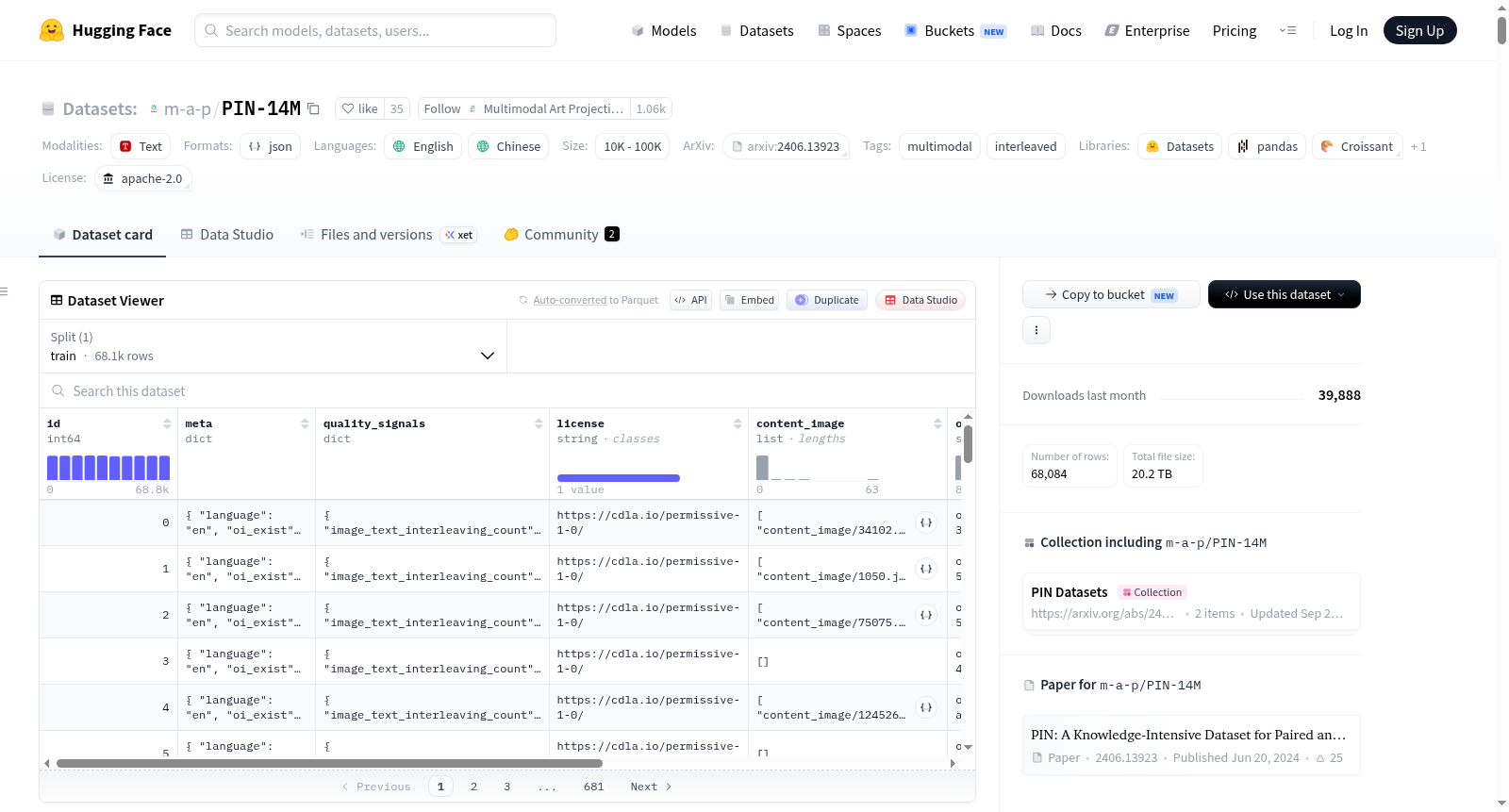Click the Hugging Face logo
The height and width of the screenshot is (812, 1509).
[x=106, y=30]
